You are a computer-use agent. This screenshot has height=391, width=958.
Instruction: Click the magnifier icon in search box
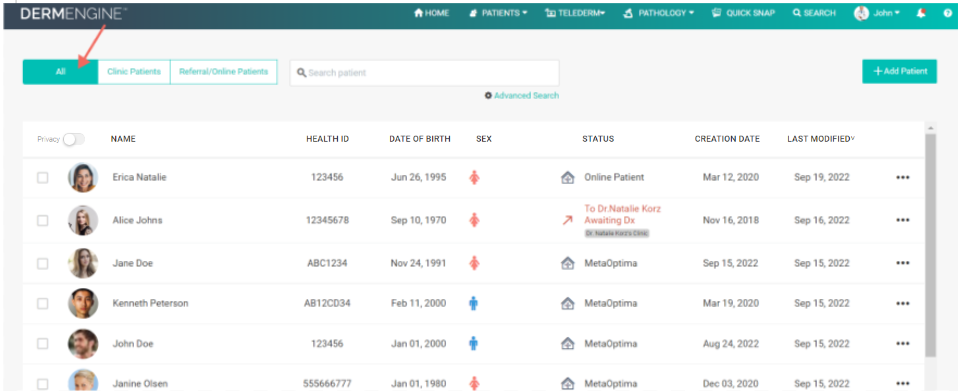301,73
